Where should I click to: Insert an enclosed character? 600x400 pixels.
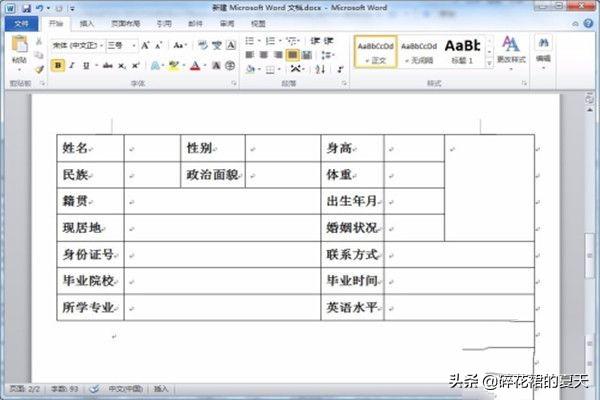[x=230, y=66]
